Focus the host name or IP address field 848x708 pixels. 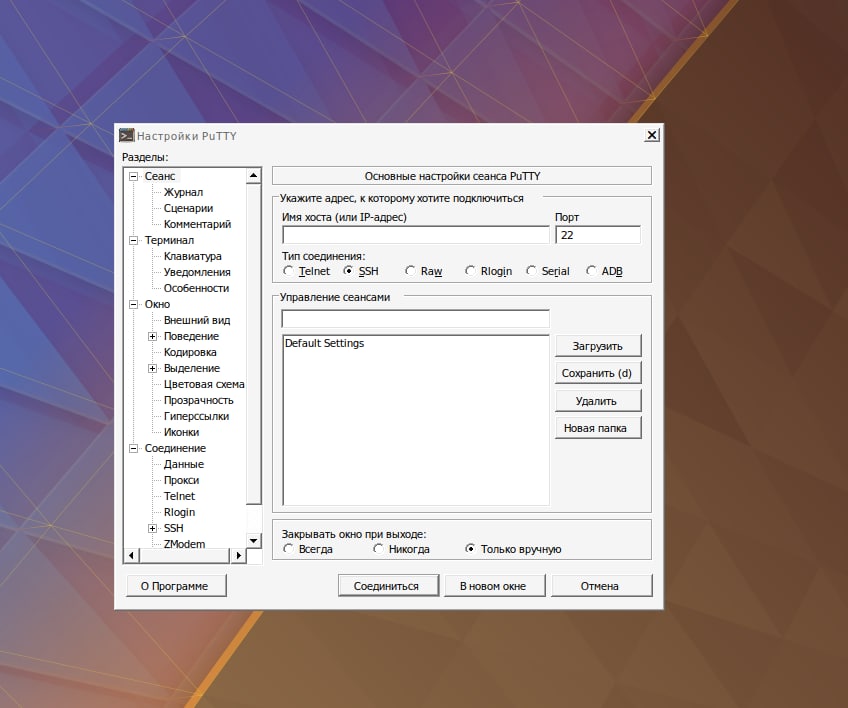click(x=415, y=235)
